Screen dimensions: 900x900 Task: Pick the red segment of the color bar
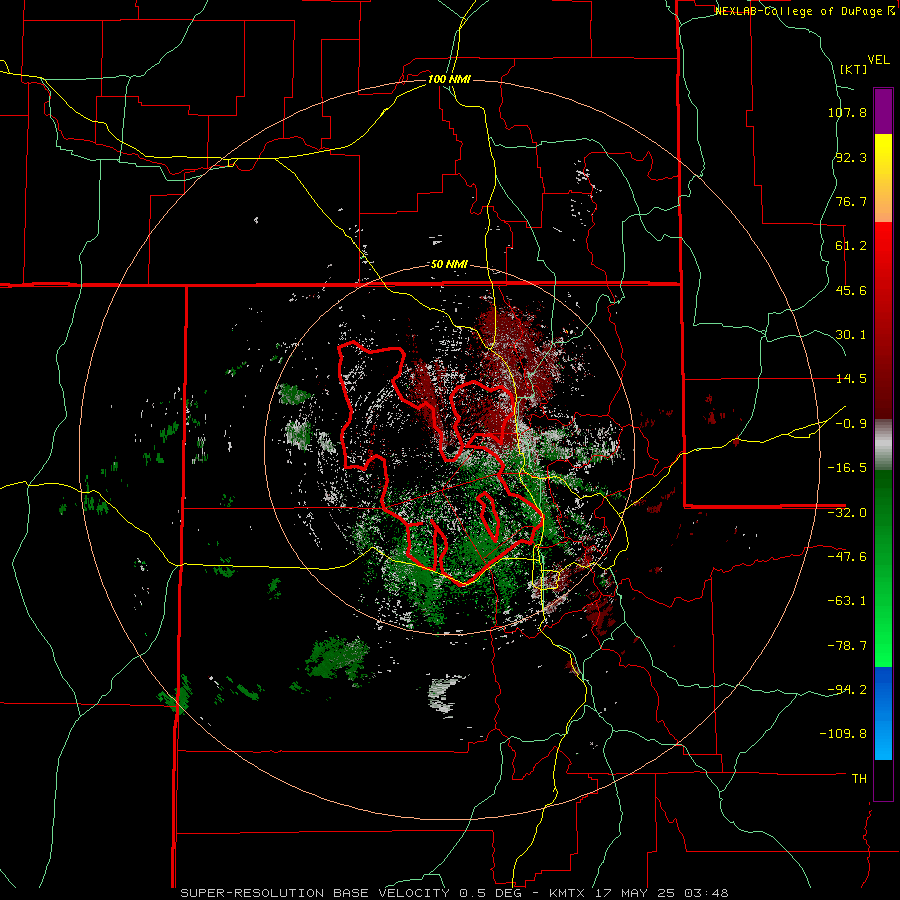tap(883, 320)
